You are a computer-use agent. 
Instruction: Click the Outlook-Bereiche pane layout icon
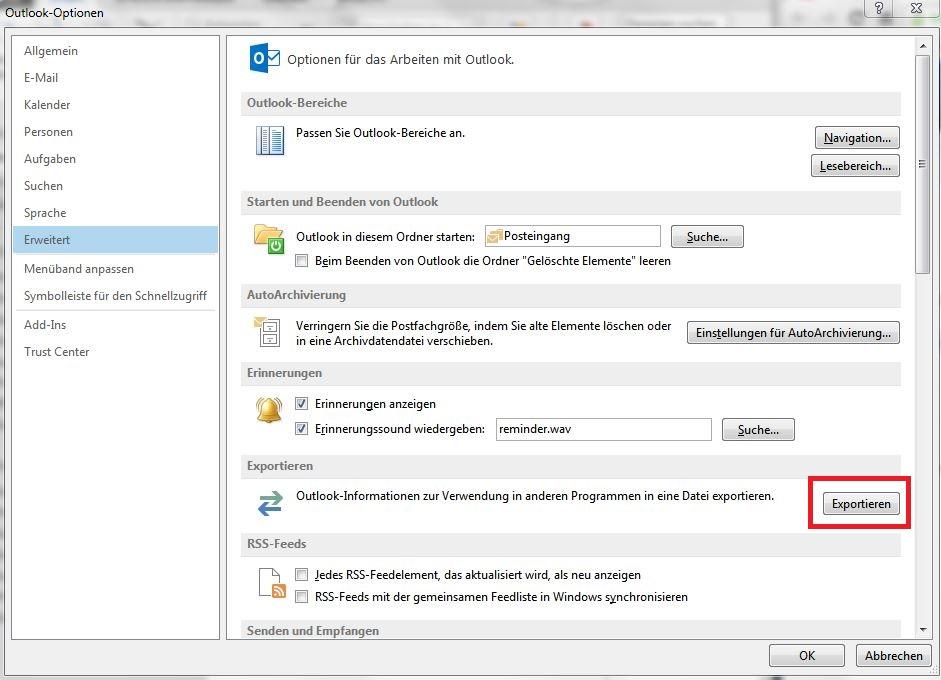pyautogui.click(x=269, y=141)
